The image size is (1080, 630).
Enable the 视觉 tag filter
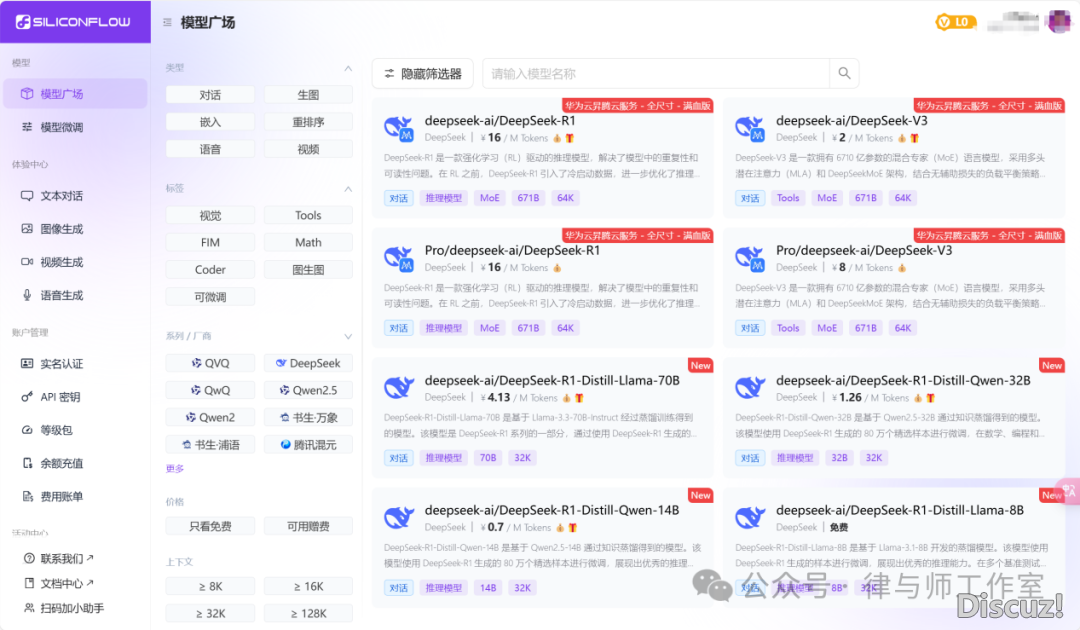[210, 216]
